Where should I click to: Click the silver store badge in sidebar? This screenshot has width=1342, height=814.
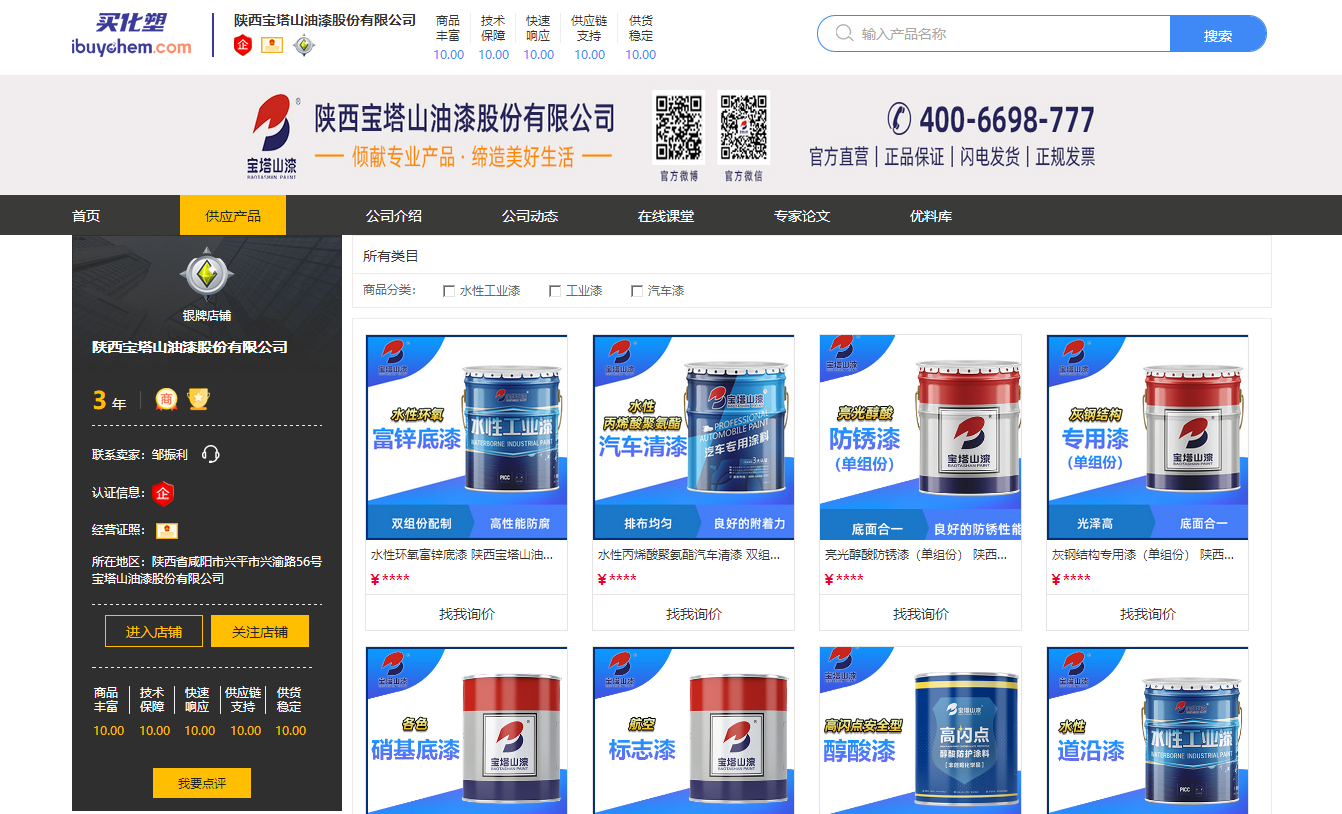(x=207, y=274)
